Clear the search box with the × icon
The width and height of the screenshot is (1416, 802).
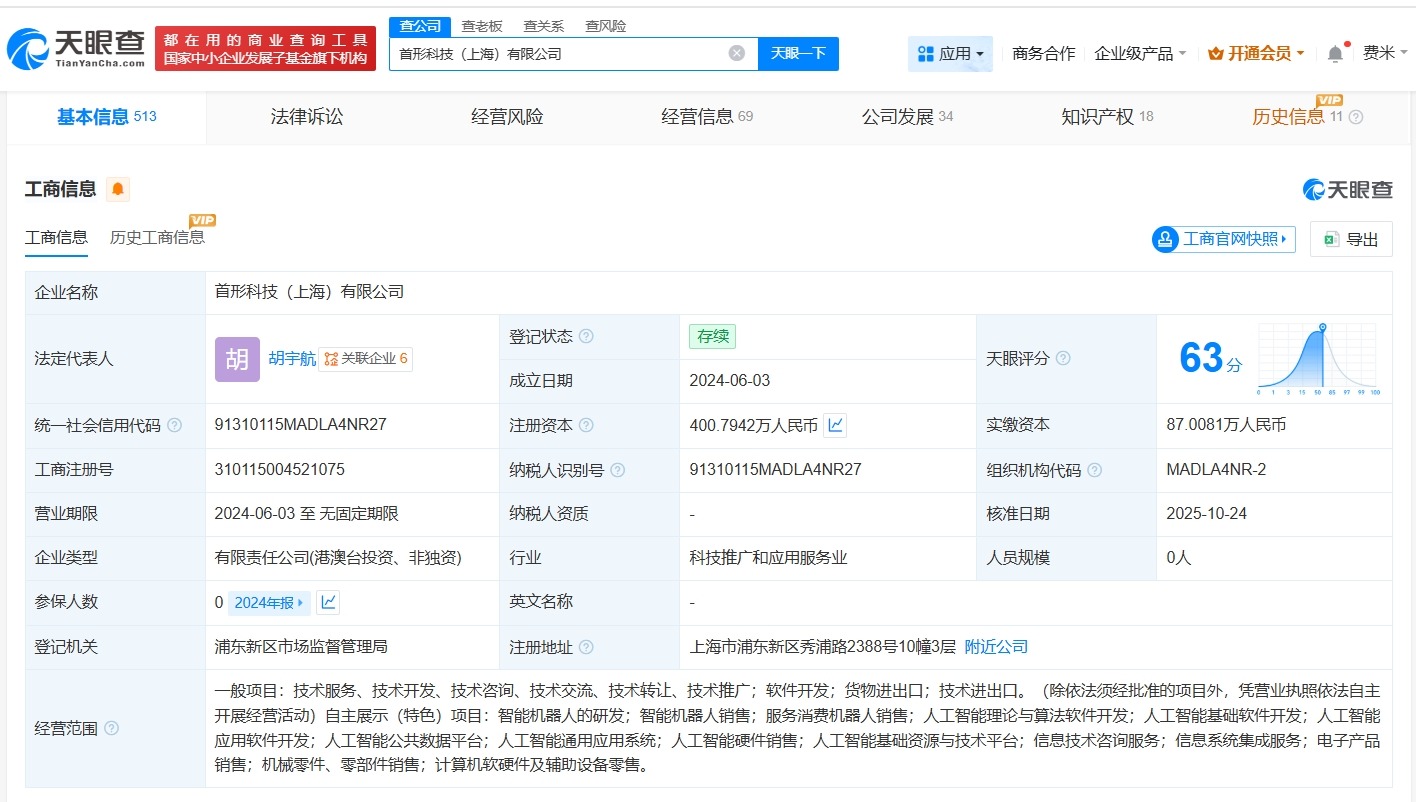736,53
